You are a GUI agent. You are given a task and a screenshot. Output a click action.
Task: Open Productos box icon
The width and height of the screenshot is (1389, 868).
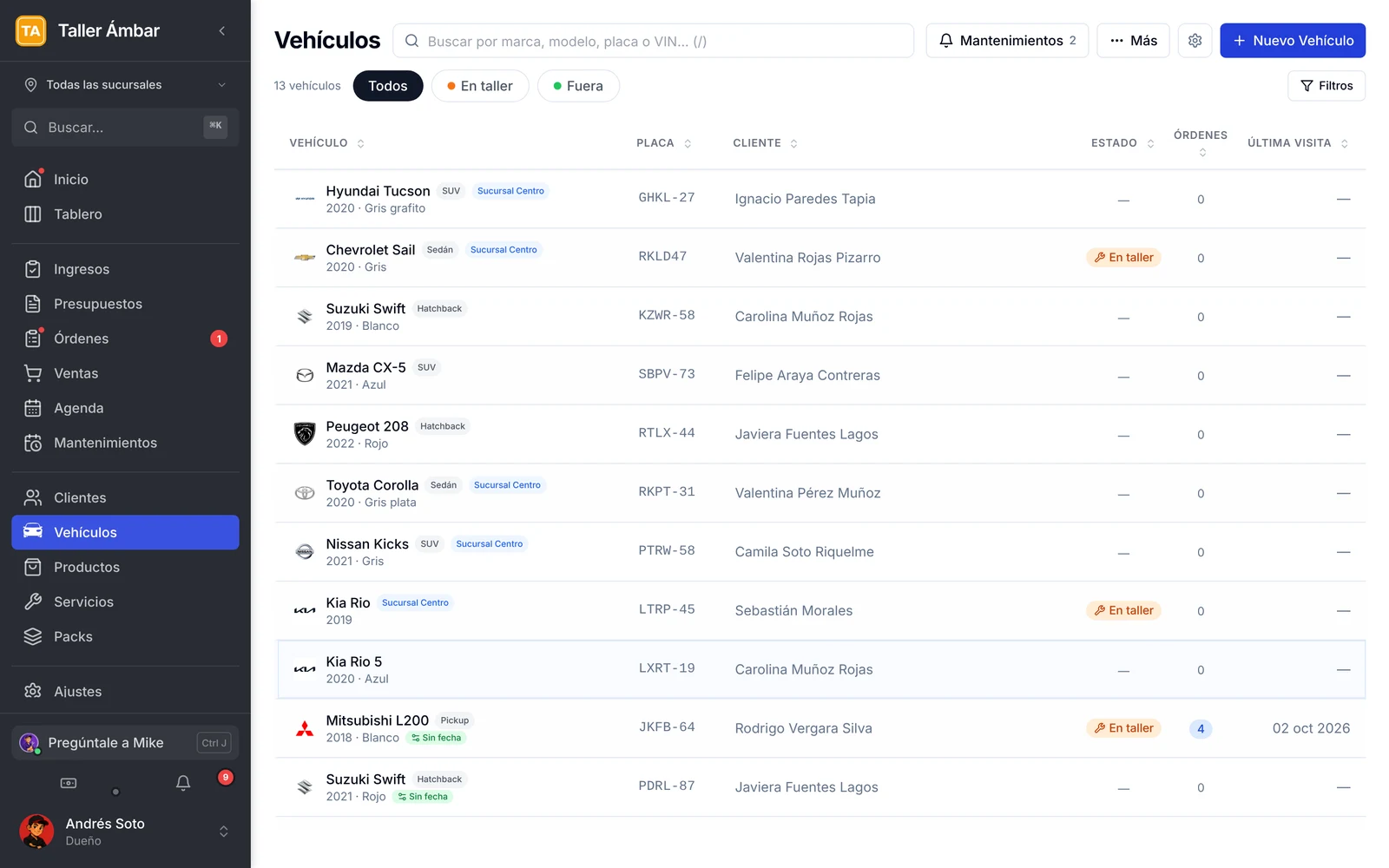[33, 567]
